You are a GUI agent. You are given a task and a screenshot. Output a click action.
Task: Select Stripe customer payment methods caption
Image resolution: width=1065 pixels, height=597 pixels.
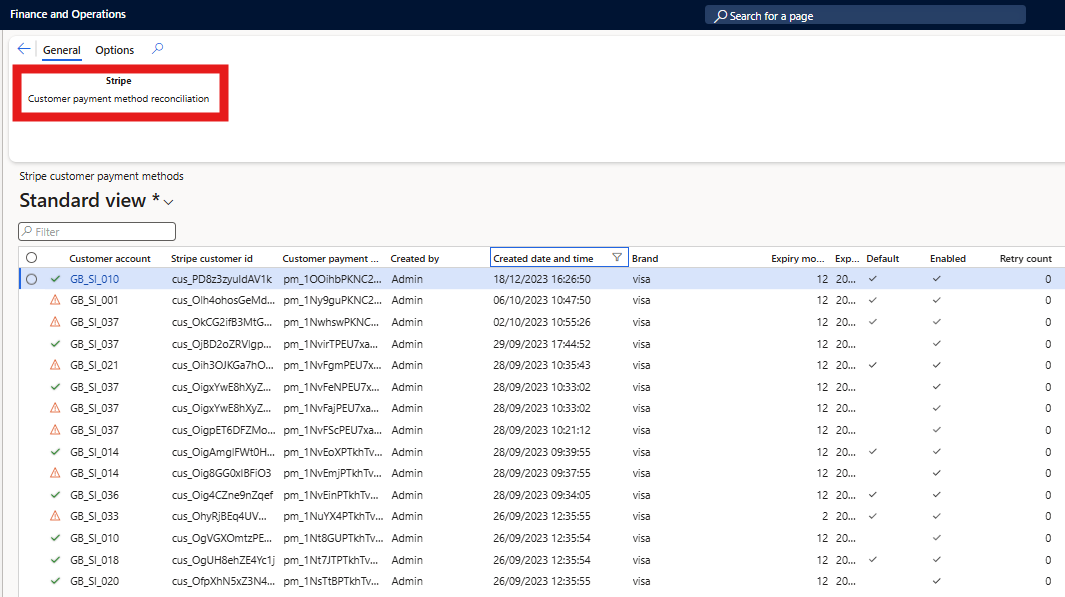(101, 176)
